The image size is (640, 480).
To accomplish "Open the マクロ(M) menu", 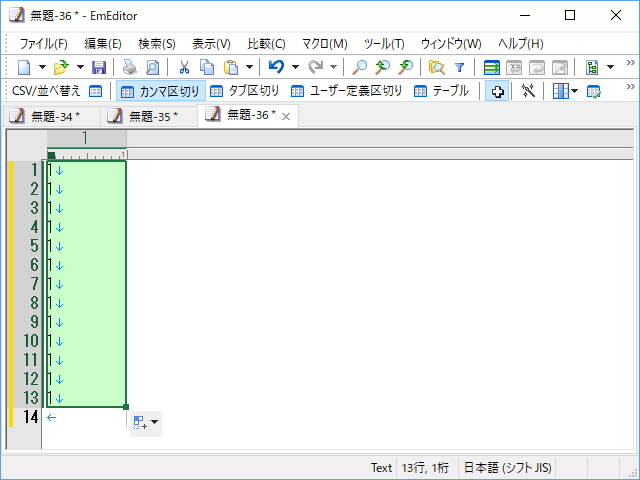I will (x=324, y=43).
